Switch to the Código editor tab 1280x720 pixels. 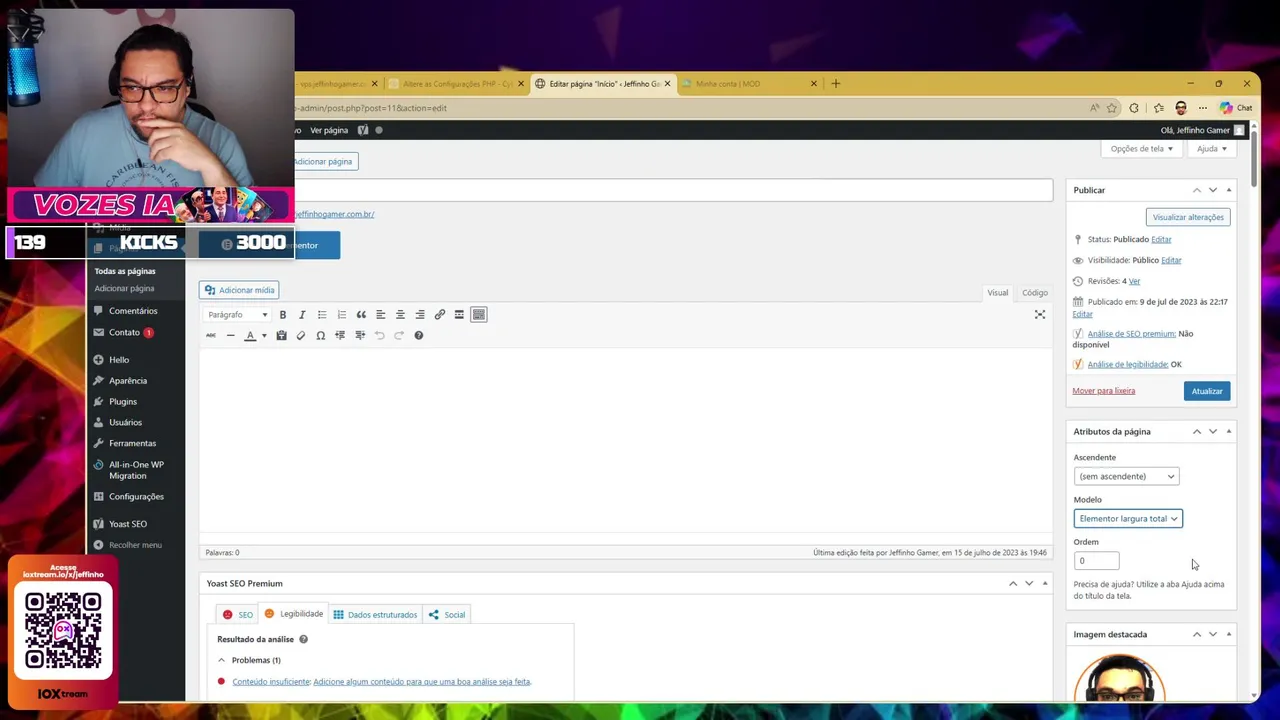[x=1035, y=292]
